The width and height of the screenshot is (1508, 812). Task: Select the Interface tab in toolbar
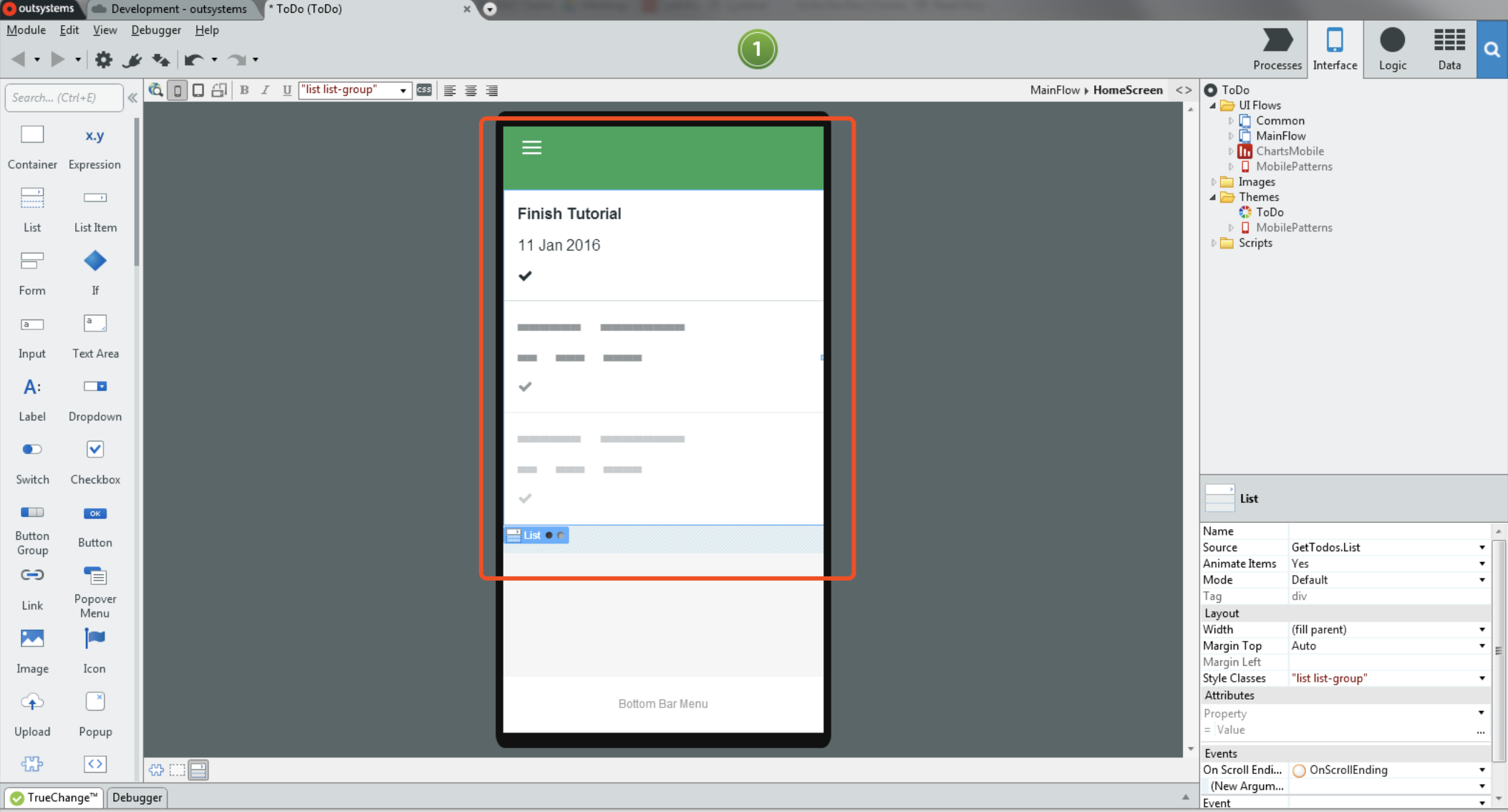click(1334, 48)
